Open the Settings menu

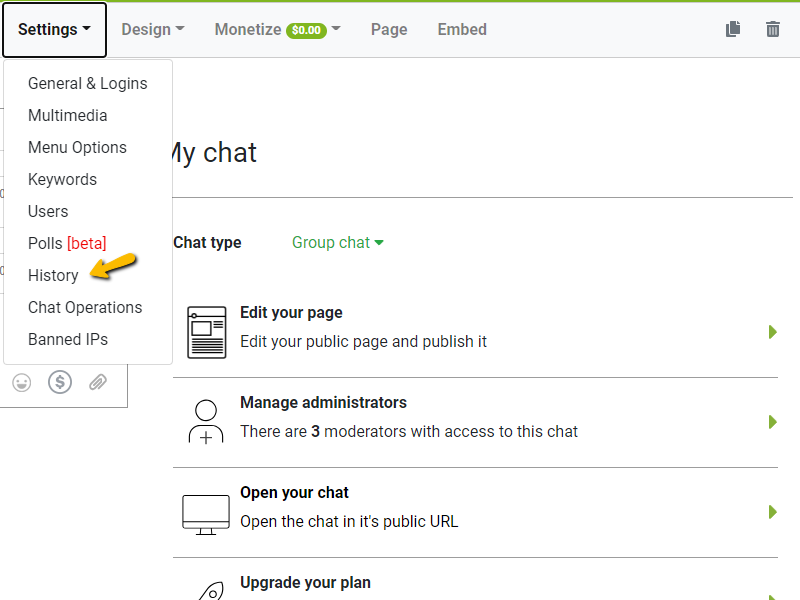tap(54, 29)
